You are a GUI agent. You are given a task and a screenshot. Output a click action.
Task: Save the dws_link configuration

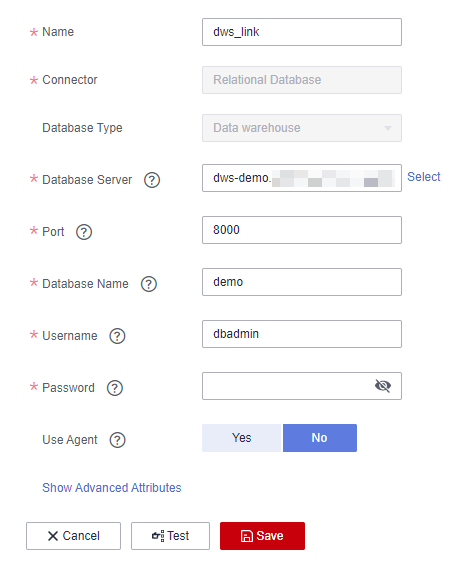point(262,536)
